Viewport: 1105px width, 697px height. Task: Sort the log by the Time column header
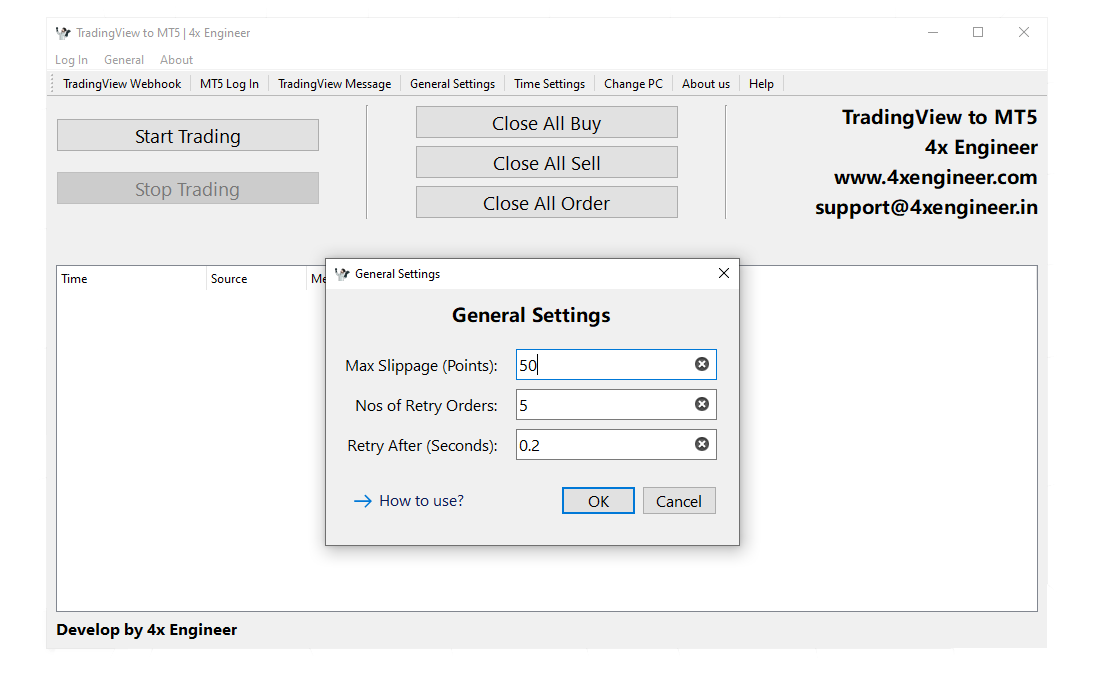tap(132, 279)
